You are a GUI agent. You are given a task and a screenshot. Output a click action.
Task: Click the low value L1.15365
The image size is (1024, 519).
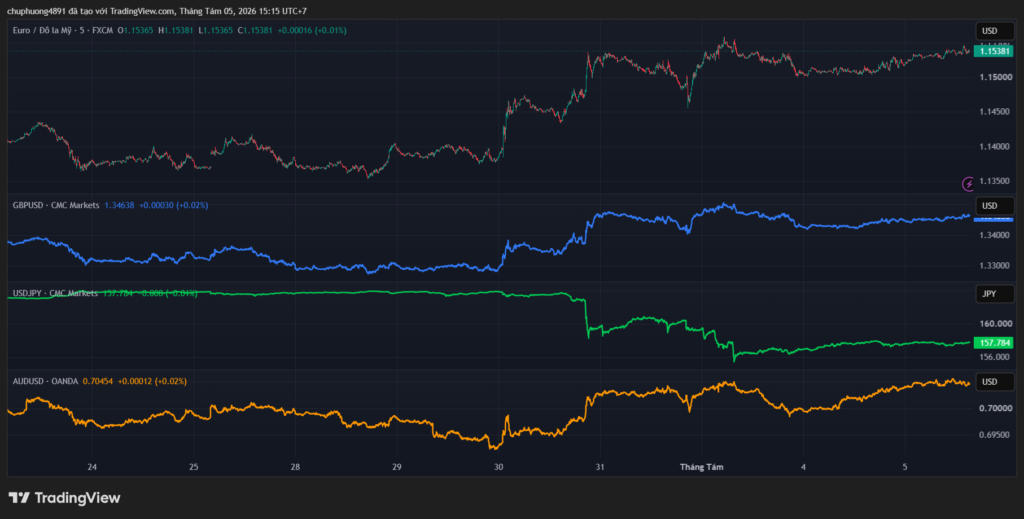coord(216,30)
